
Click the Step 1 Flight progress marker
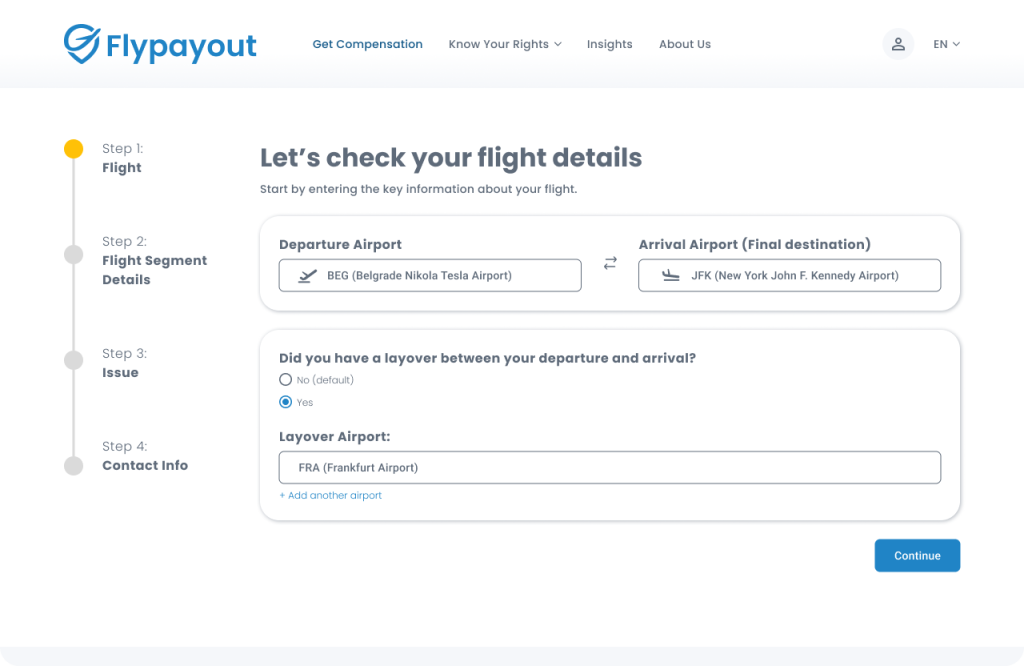pos(73,149)
